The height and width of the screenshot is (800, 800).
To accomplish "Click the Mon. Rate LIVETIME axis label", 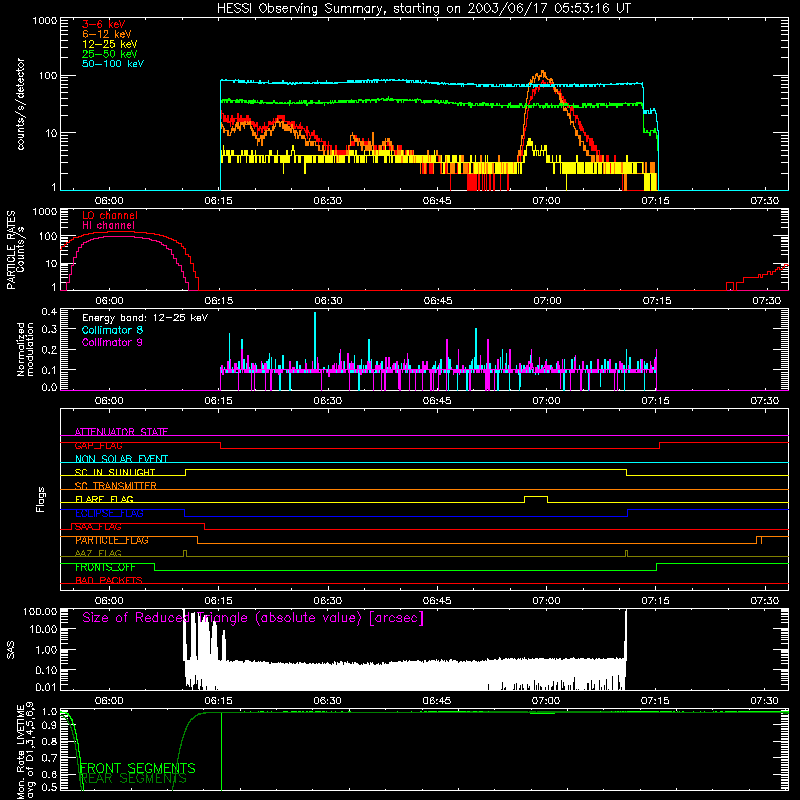I will (x=20, y=752).
